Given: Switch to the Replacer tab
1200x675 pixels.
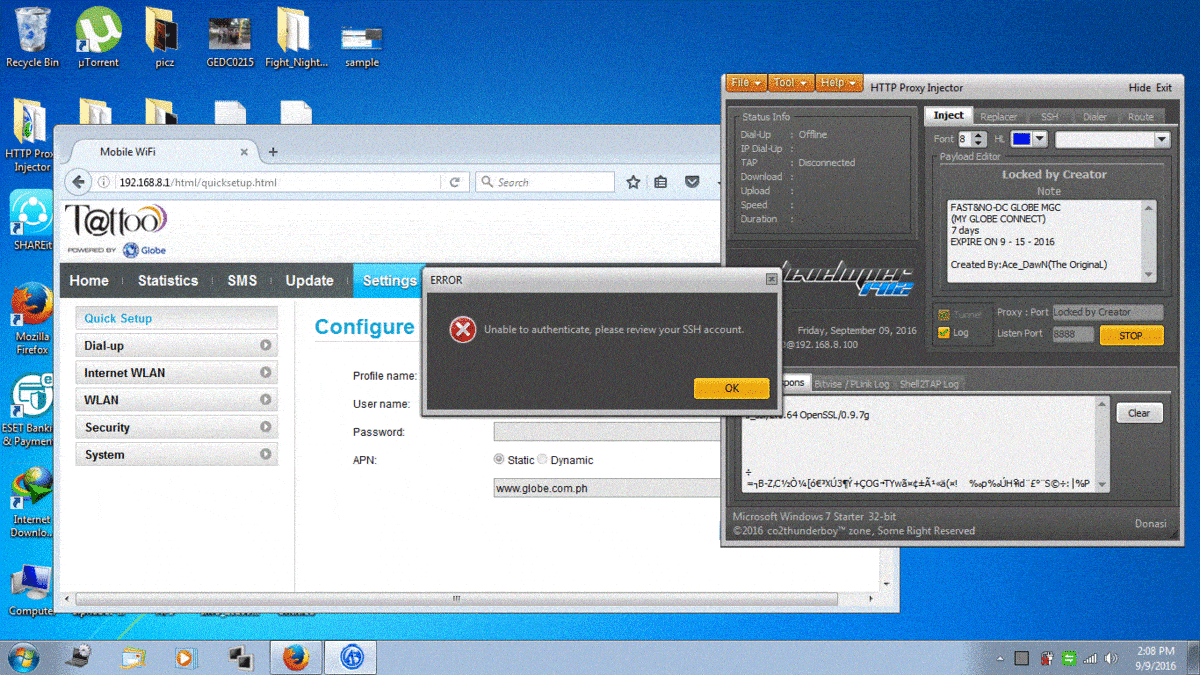Looking at the screenshot, I should 997,116.
